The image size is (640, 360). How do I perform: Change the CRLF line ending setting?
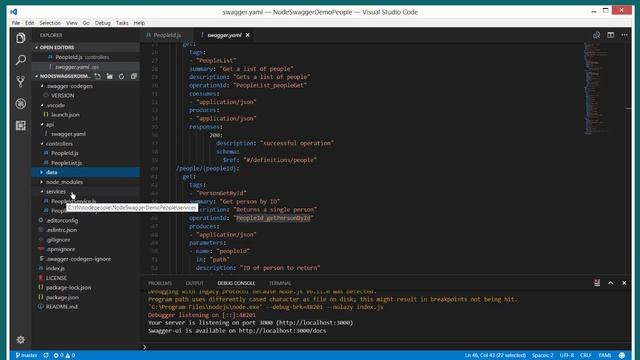586,355
